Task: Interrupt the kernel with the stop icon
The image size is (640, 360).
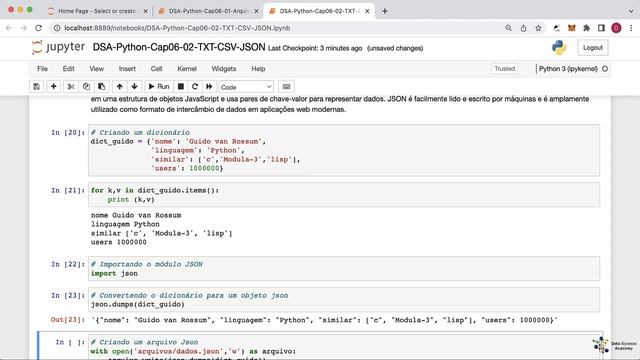Action: pyautogui.click(x=181, y=87)
